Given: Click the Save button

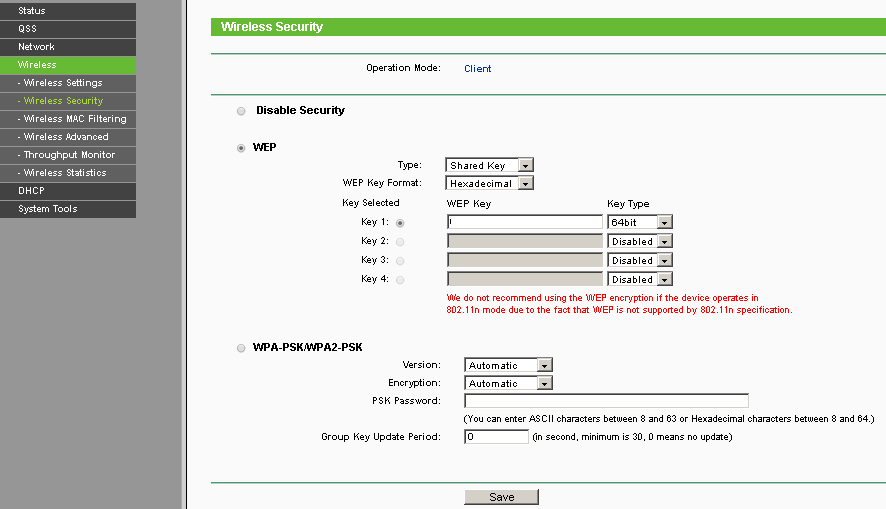Looking at the screenshot, I should [501, 497].
